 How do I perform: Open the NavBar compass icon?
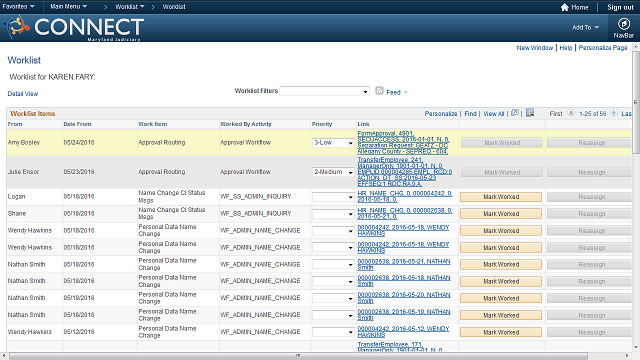tap(623, 24)
